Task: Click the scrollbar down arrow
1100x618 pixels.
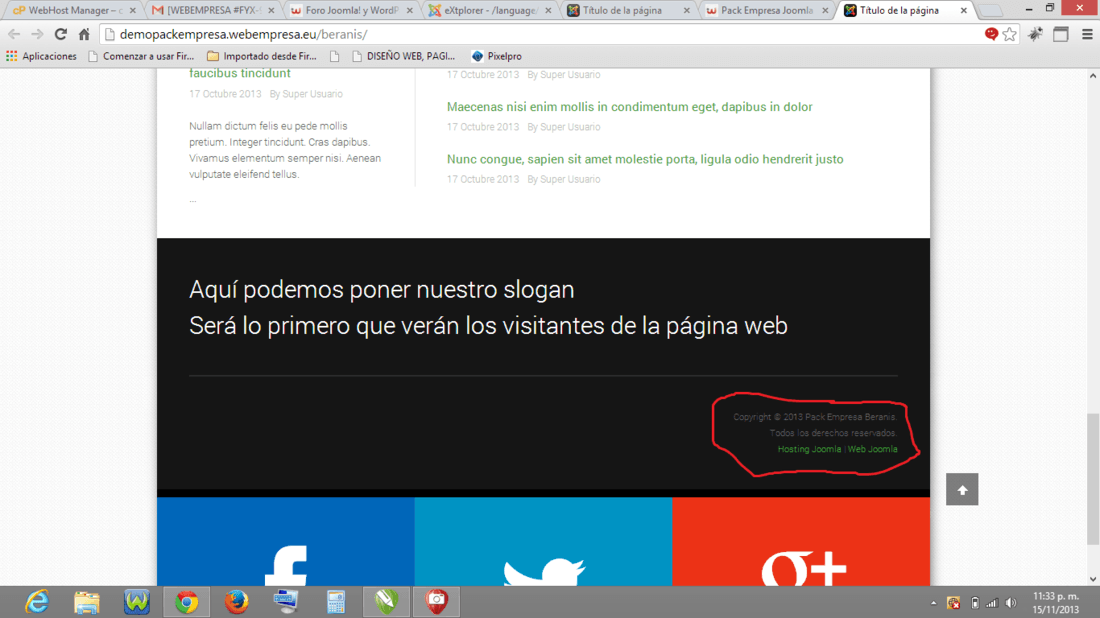Action: tap(1093, 579)
